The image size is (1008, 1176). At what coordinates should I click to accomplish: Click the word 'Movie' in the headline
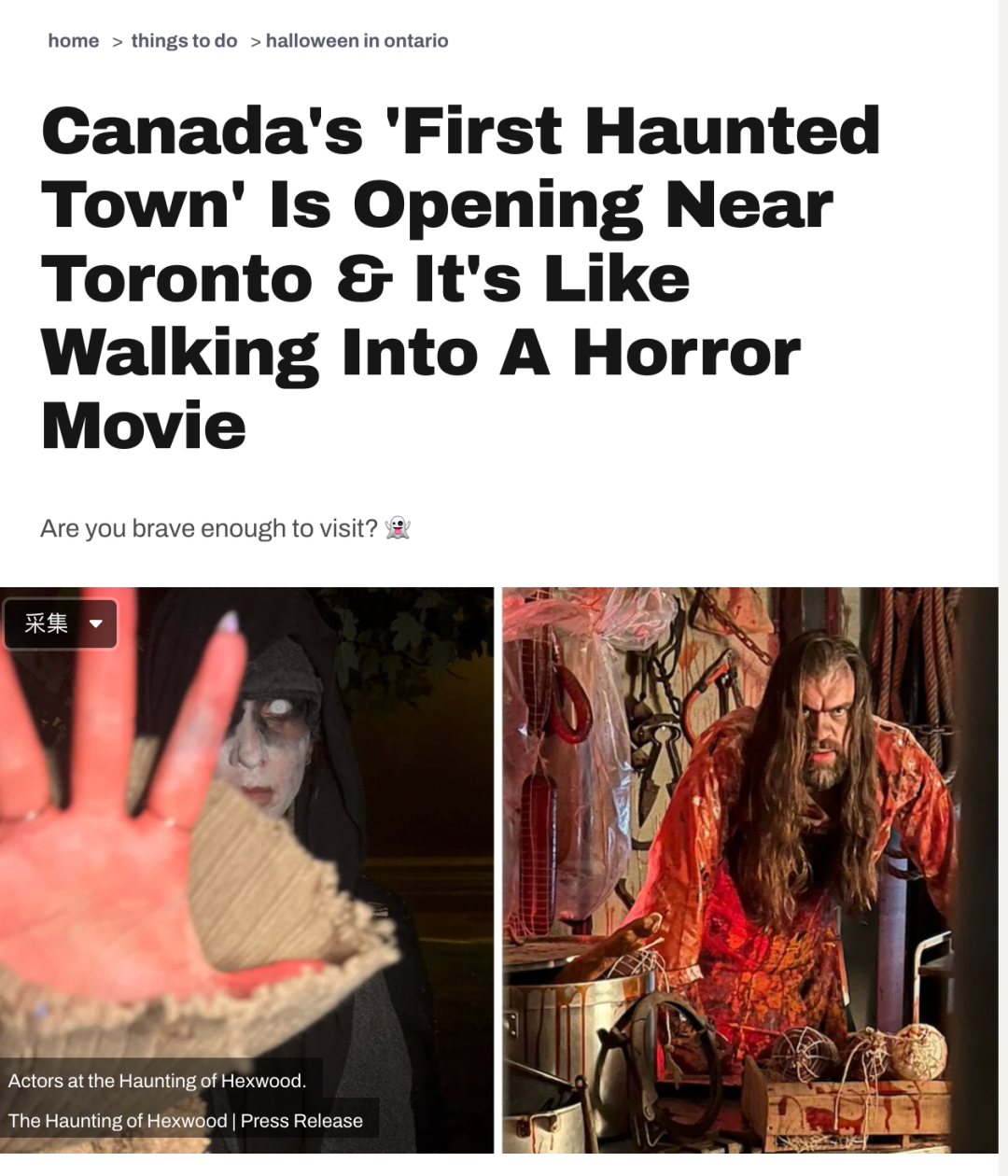pos(144,426)
